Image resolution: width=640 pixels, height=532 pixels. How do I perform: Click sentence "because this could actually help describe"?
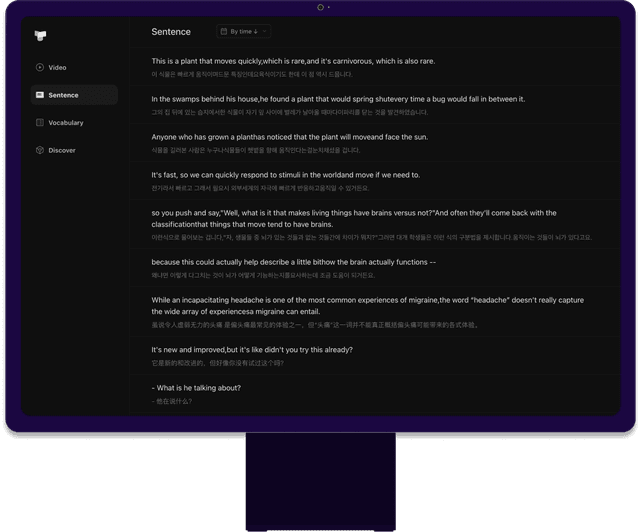(293, 262)
